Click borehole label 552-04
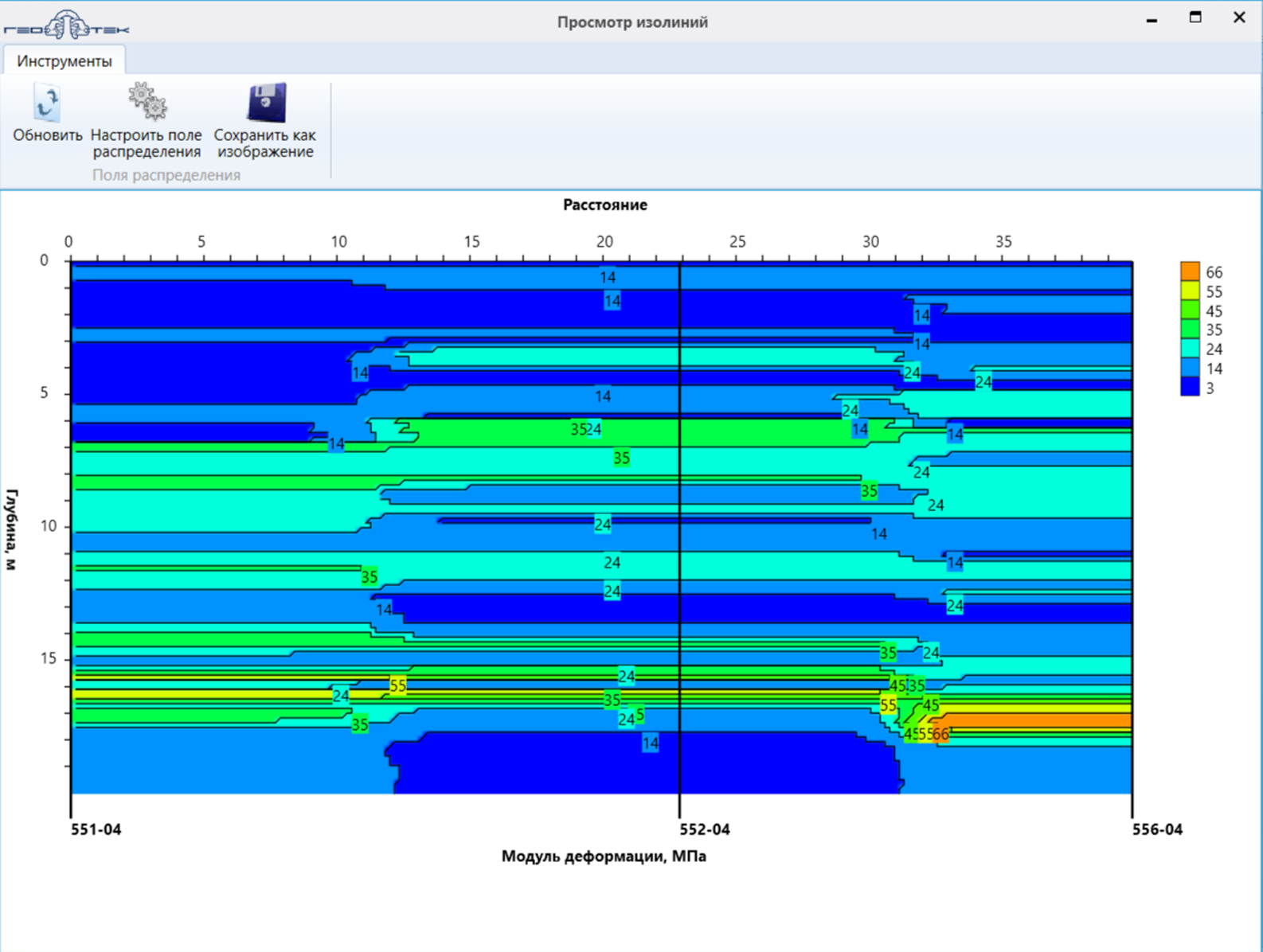This screenshot has width=1263, height=952. tap(705, 829)
